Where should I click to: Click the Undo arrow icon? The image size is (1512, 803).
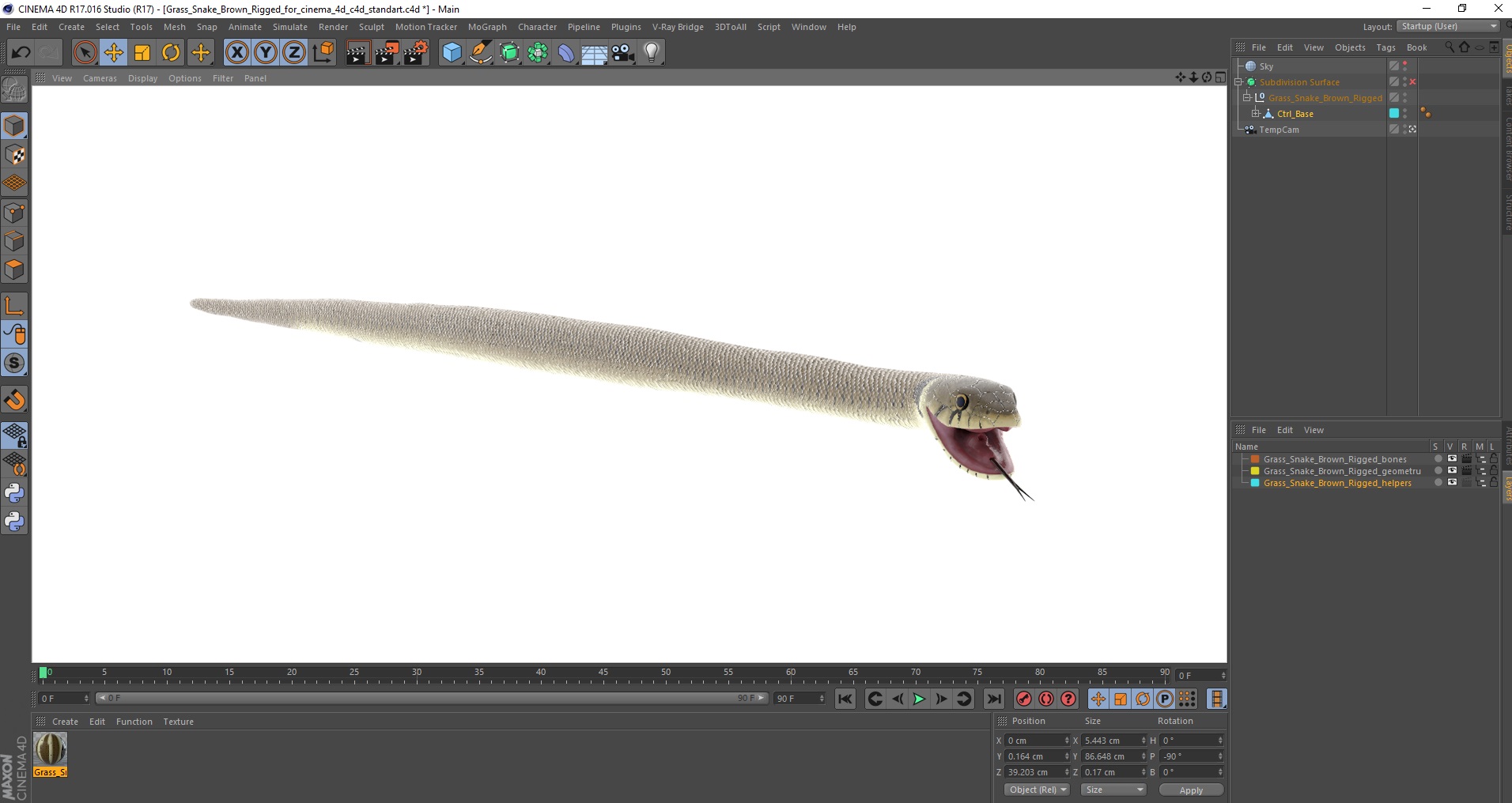tap(21, 53)
